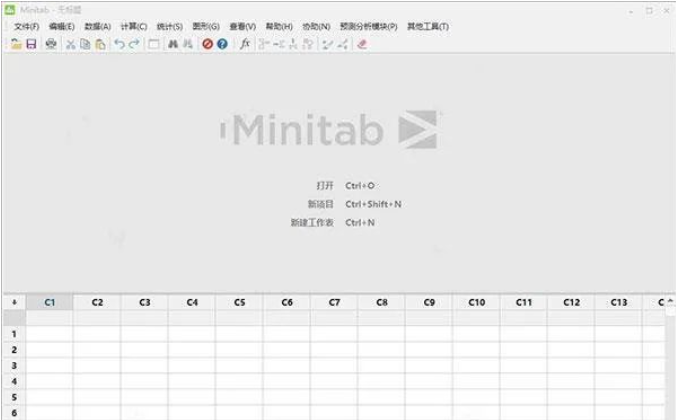Open the 其他工具(T) menu
Screen dimensions: 676x420
click(x=428, y=27)
